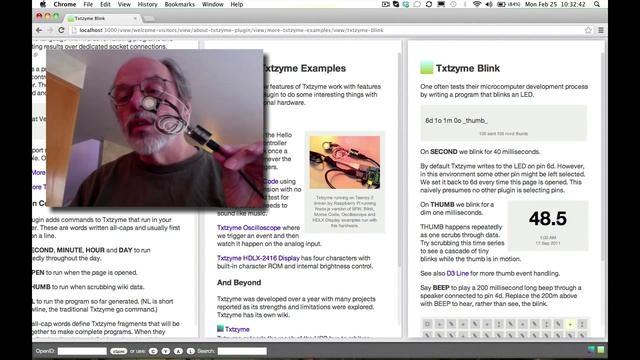Open the History menu
Viewport: 640px width, 360px height.
point(147,4)
